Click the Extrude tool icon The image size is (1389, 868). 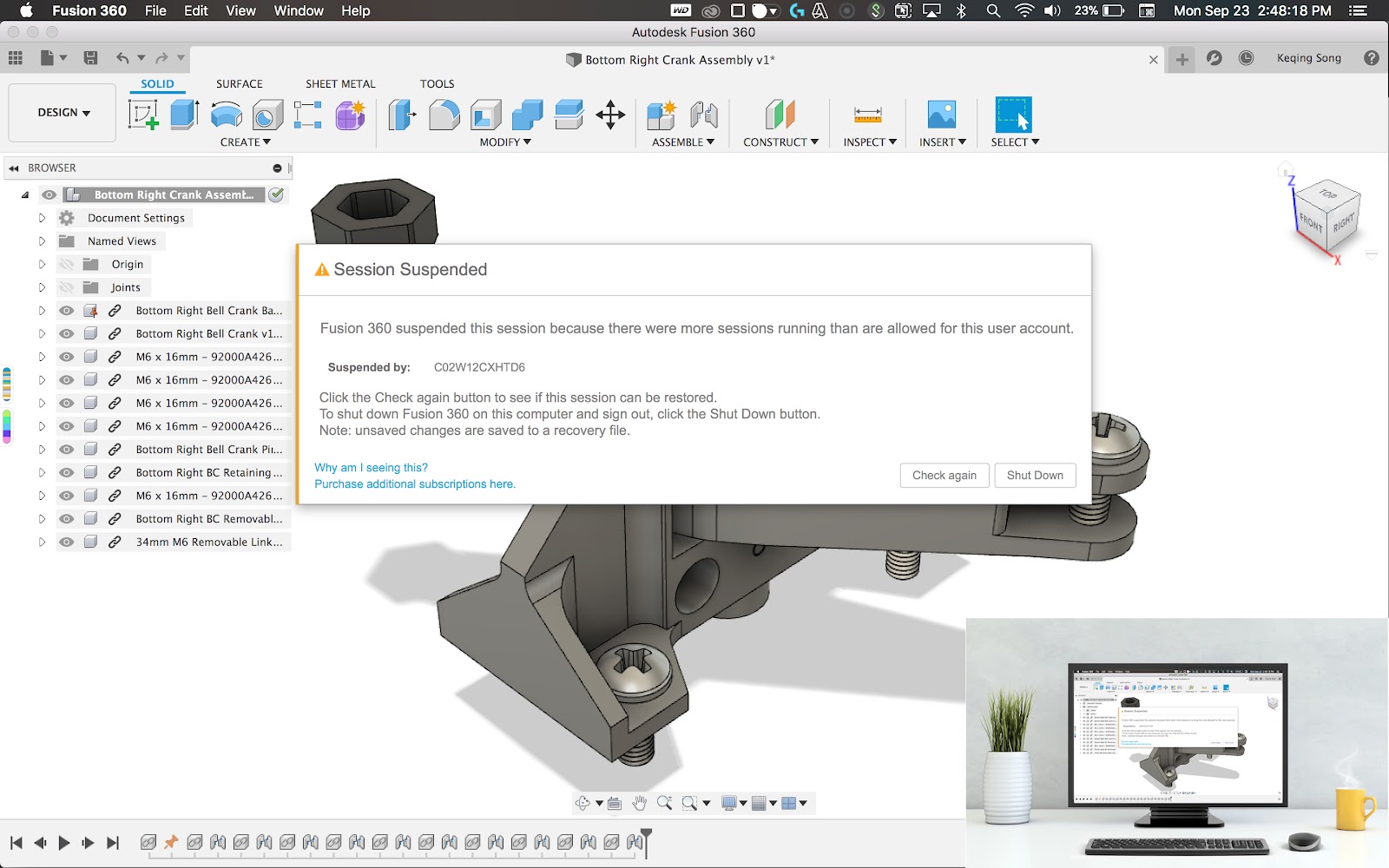(x=184, y=115)
